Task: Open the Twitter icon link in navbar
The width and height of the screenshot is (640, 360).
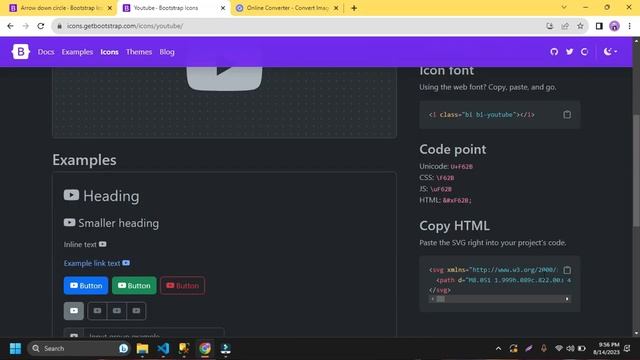Action: pyautogui.click(x=569, y=52)
